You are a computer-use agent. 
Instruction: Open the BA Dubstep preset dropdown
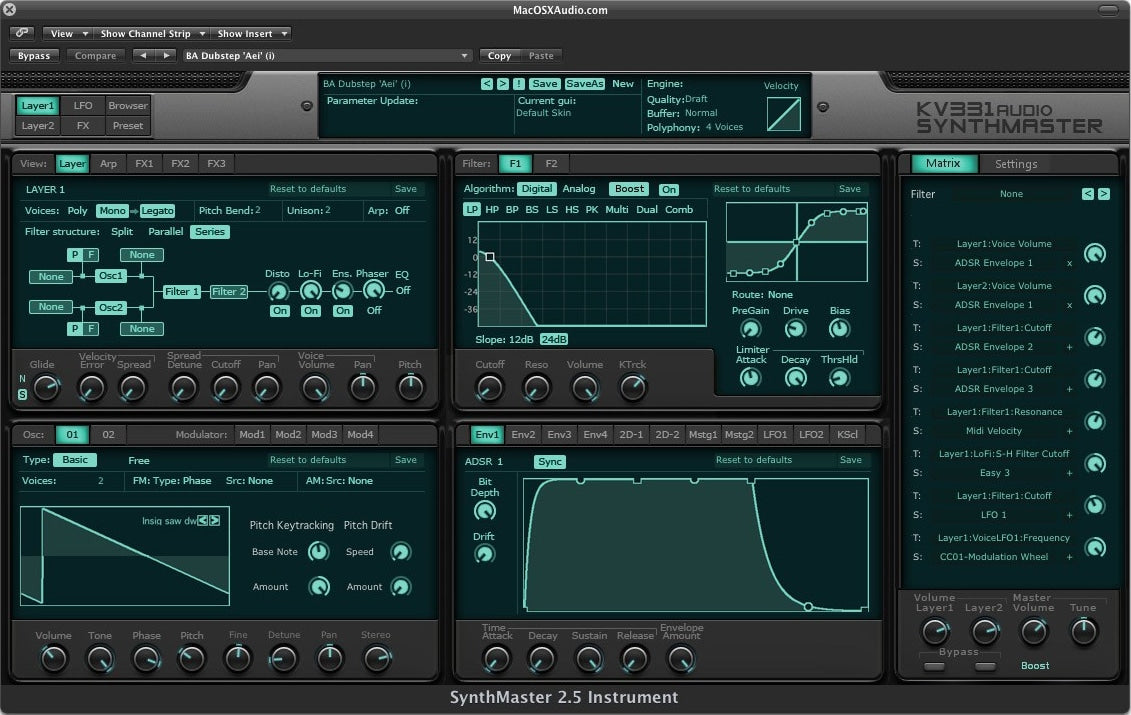point(326,56)
